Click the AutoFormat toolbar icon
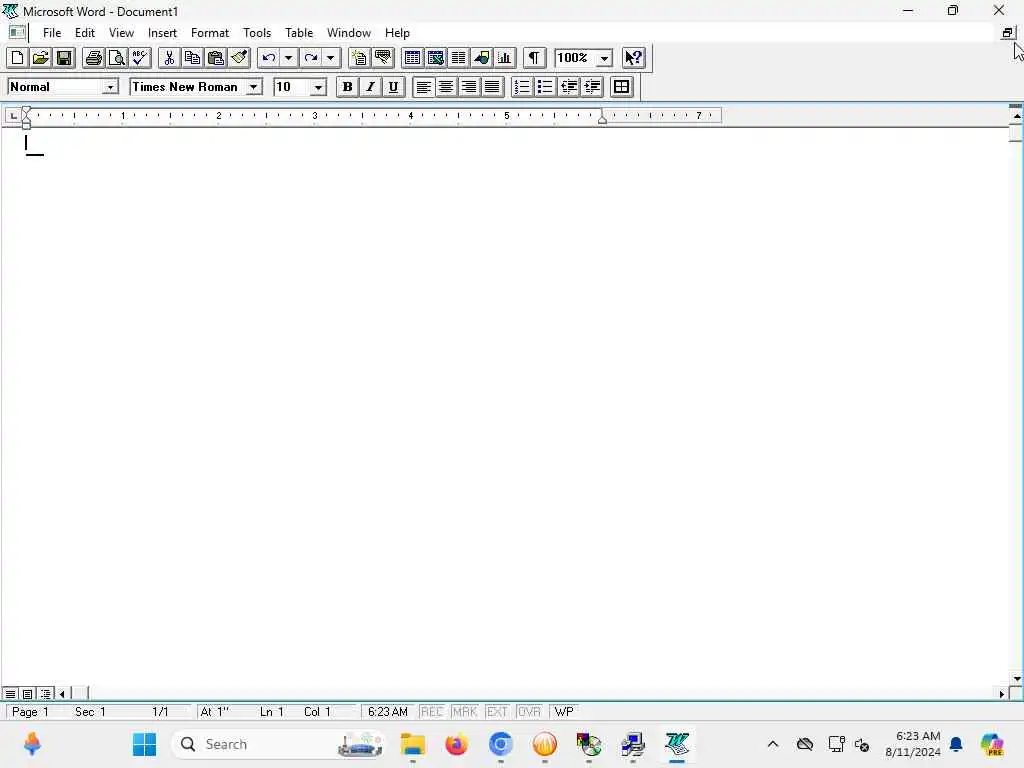 pyautogui.click(x=359, y=58)
